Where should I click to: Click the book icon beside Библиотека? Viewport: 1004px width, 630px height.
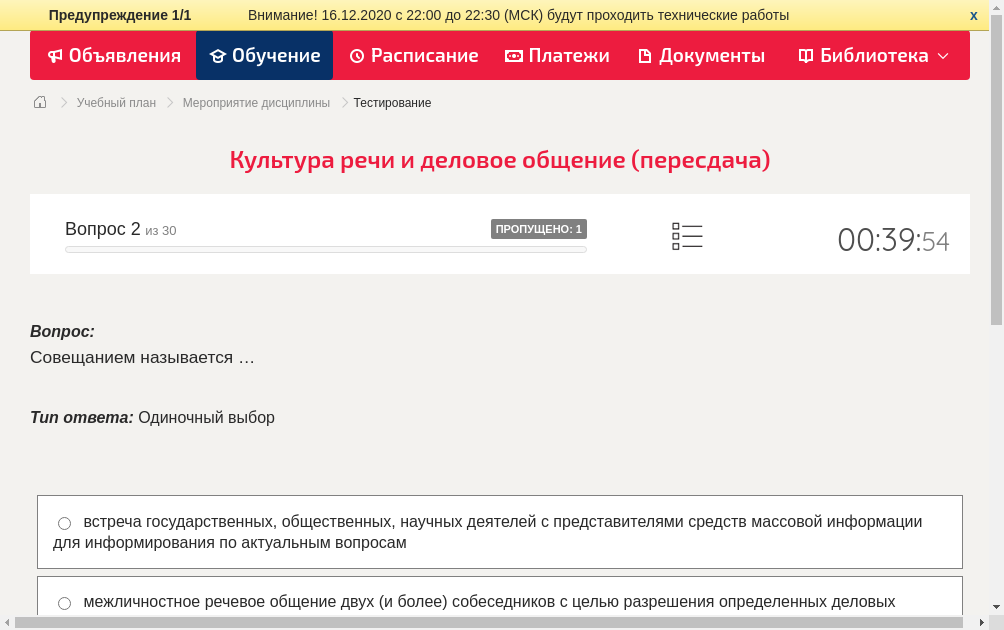pos(807,56)
